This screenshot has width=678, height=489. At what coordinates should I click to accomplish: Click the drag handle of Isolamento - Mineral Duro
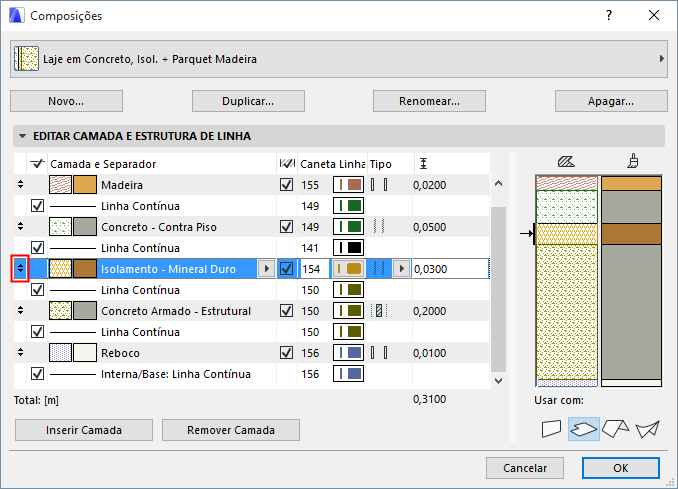pyautogui.click(x=20, y=268)
